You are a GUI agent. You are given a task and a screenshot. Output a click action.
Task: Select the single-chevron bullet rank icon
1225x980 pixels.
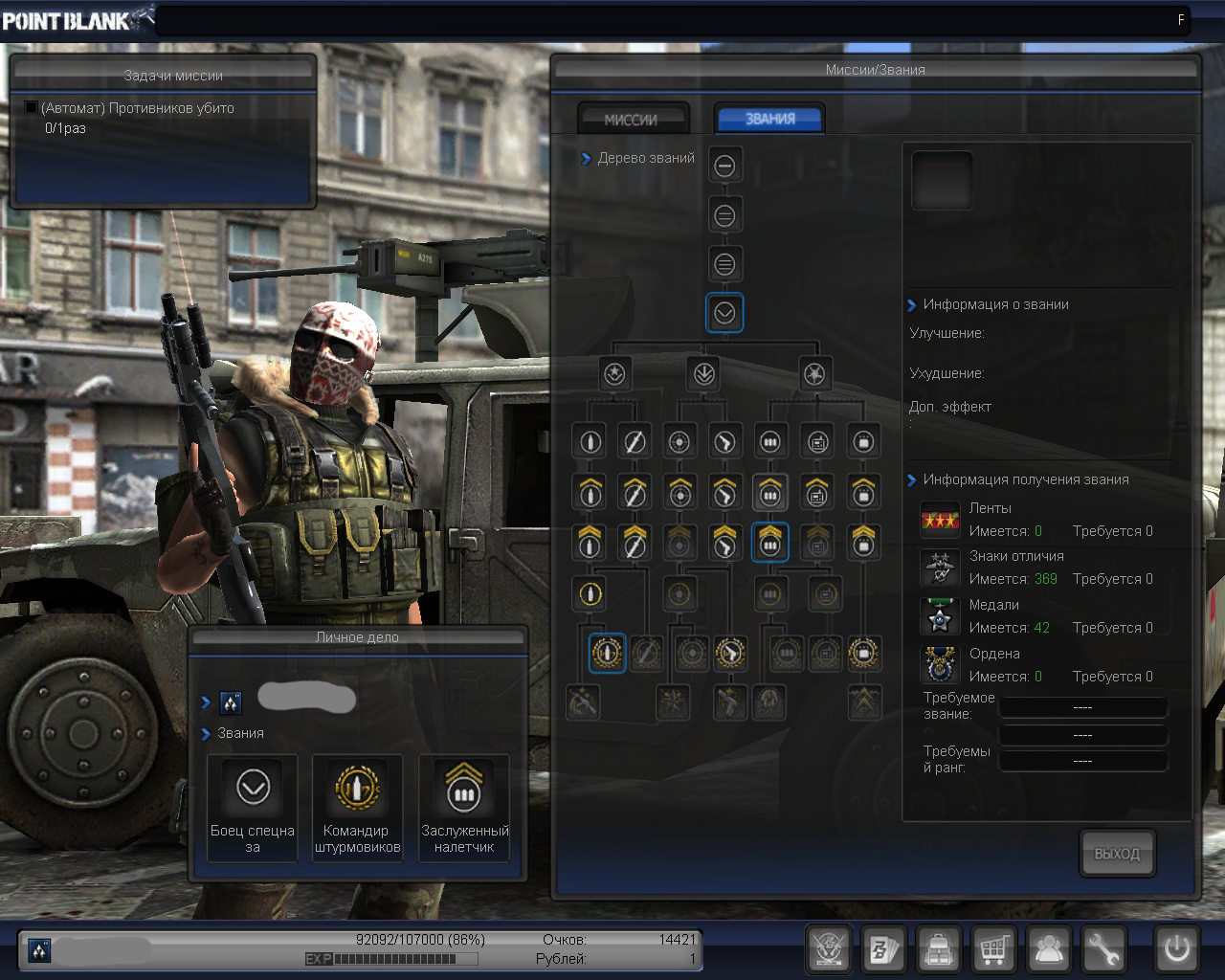click(590, 492)
